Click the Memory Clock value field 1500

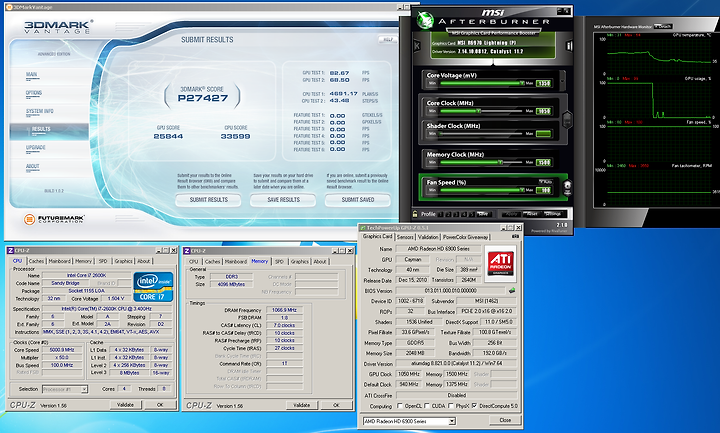pos(543,163)
